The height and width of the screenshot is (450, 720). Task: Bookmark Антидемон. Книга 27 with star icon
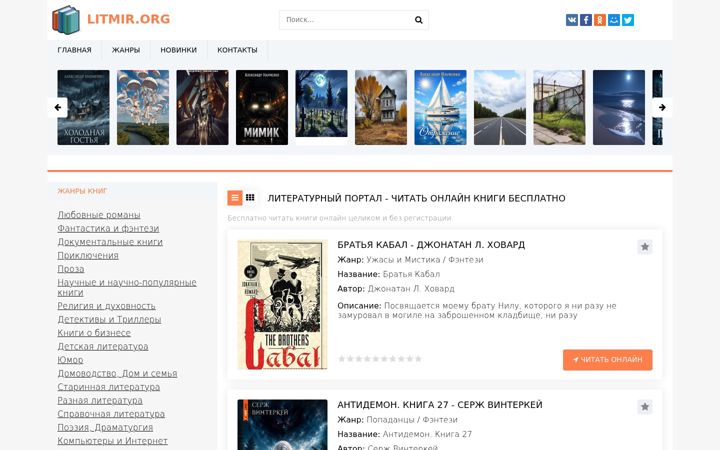click(645, 407)
